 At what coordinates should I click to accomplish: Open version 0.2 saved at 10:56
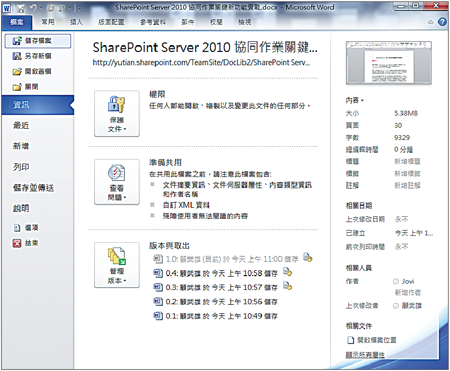[222, 302]
